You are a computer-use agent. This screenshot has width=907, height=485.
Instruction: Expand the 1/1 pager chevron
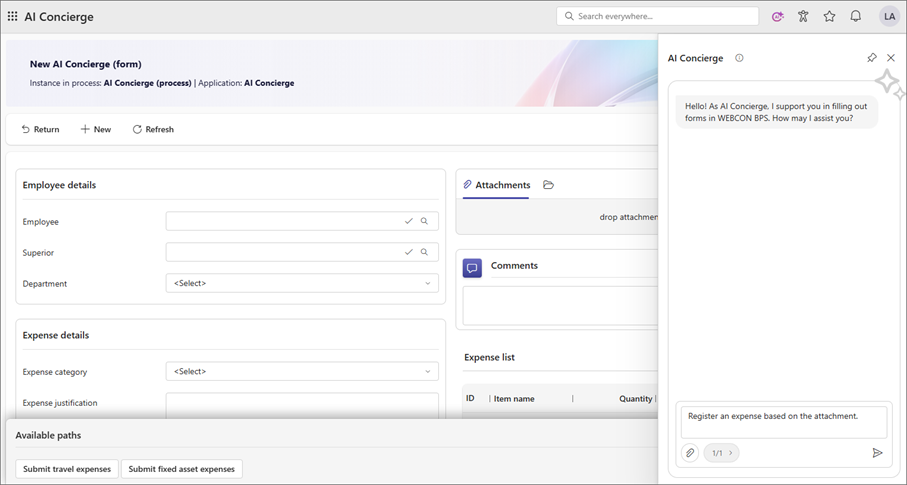tap(731, 453)
